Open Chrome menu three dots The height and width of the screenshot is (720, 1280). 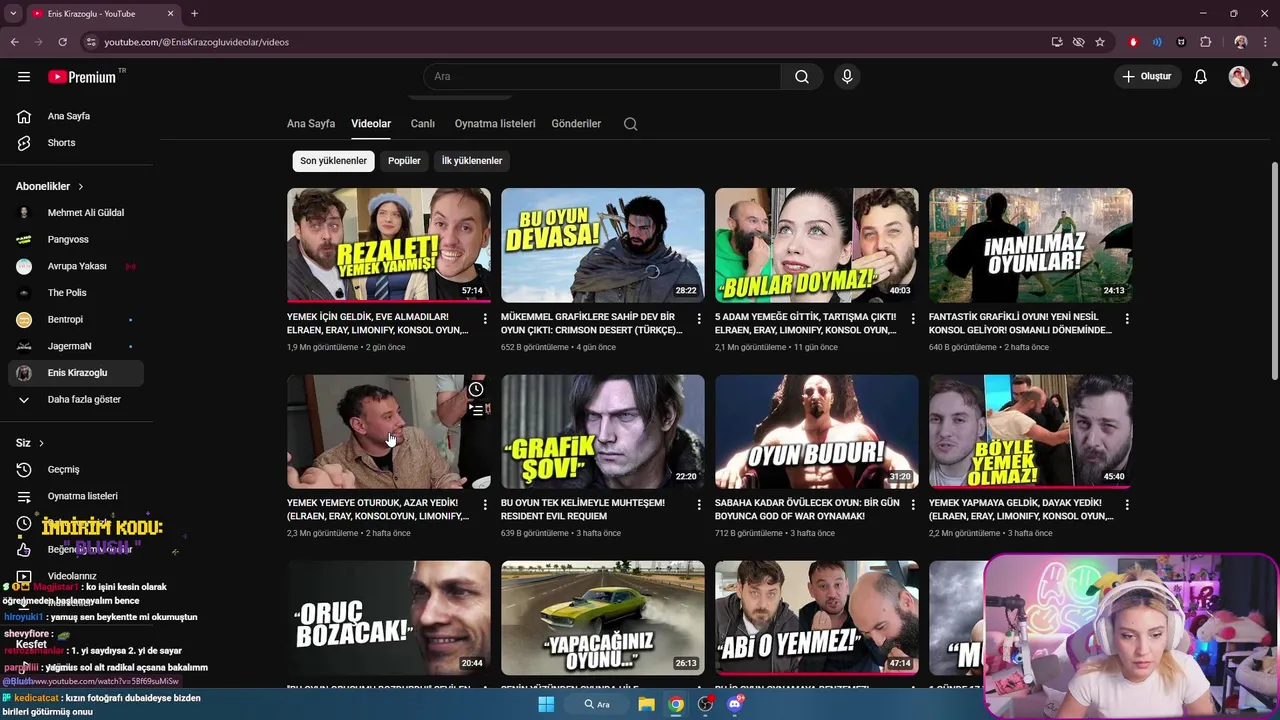(x=1265, y=42)
